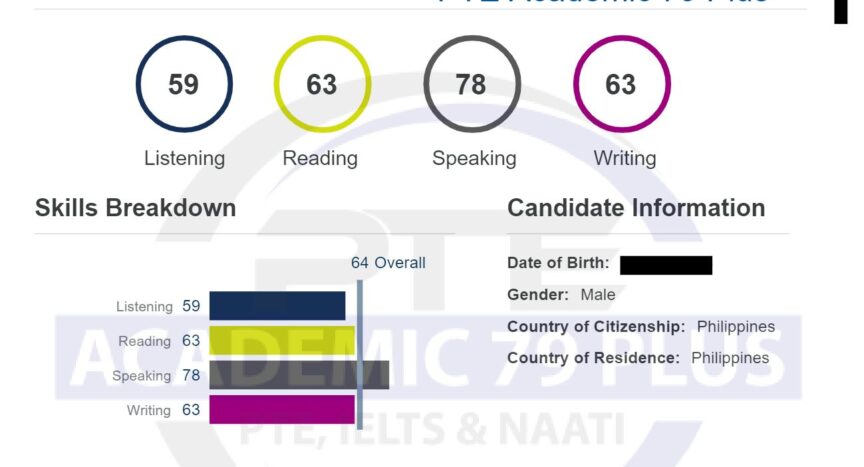Select the Country of Residence value Philippines

[x=730, y=358]
